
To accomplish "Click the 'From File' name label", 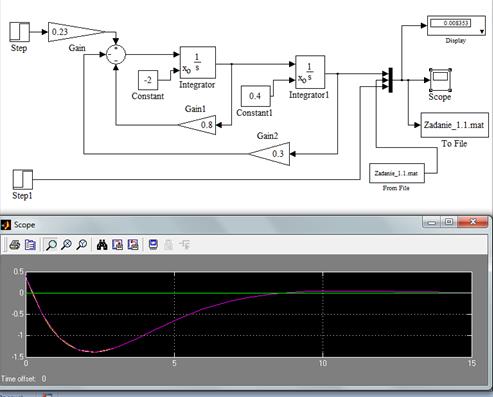I will (396, 188).
